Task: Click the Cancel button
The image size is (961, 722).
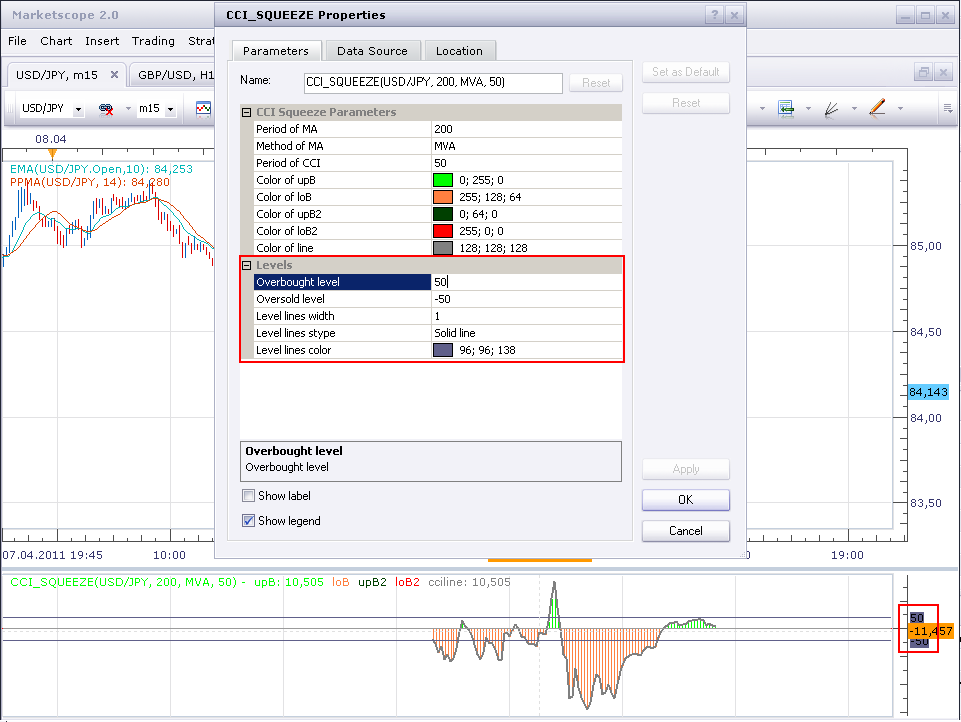Action: click(x=686, y=531)
